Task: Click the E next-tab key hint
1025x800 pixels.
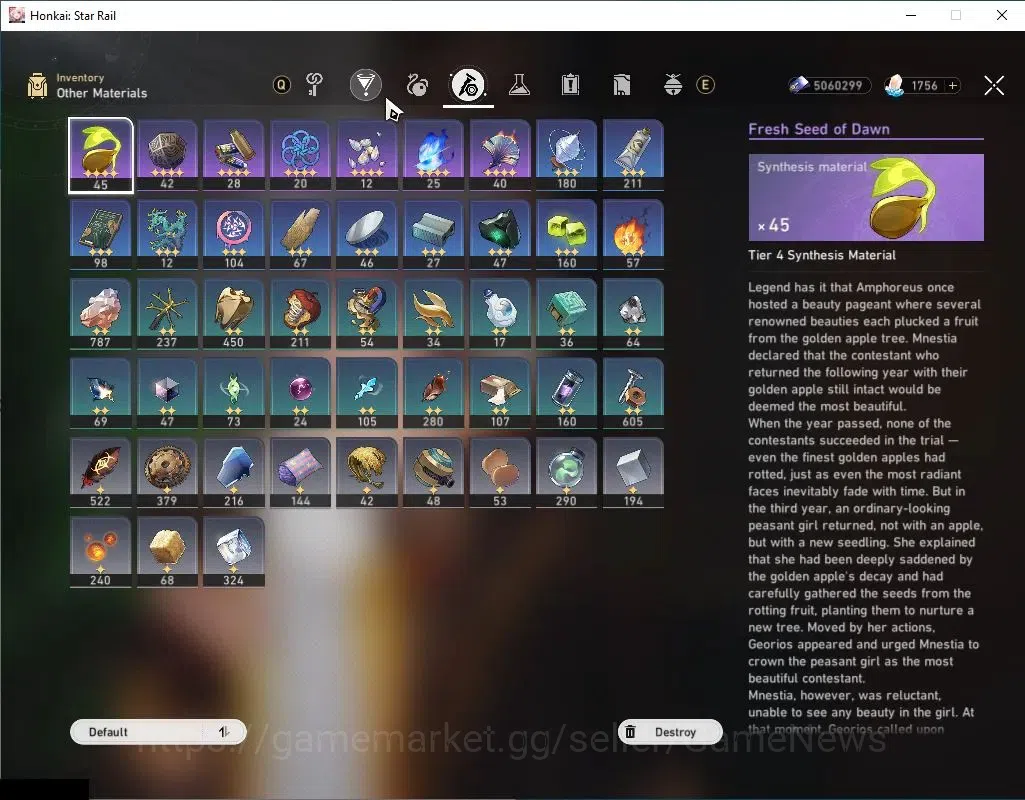Action: click(x=705, y=85)
